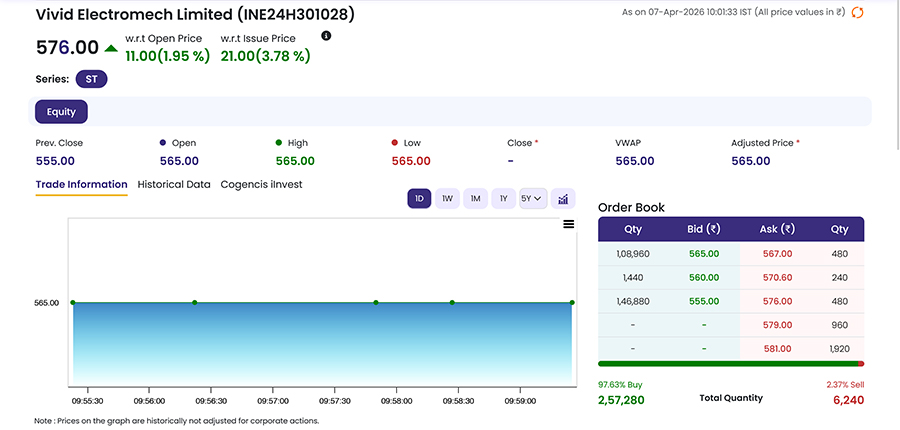Click the Low value 565.00

411,161
